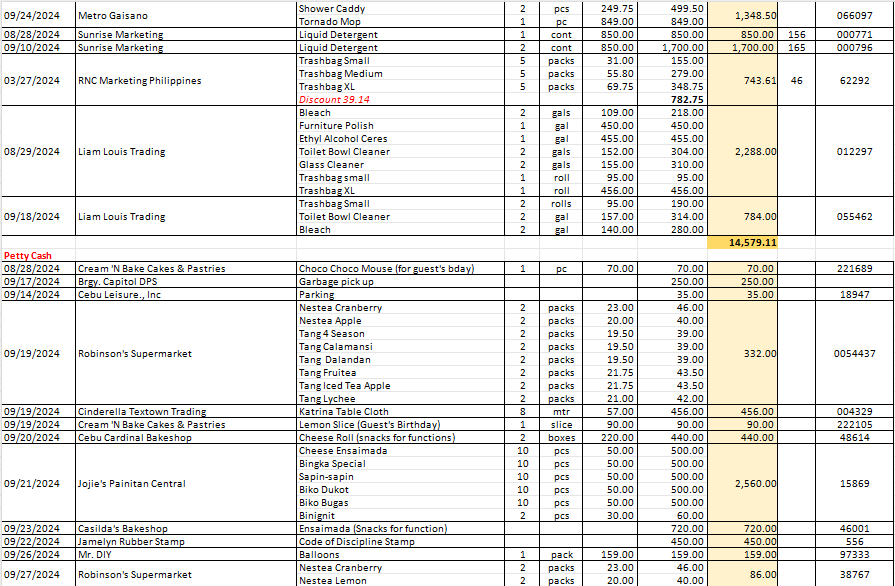This screenshot has width=895, height=586.
Task: Click date 09/18/2024 for Liam Louis Trading
Action: (38, 216)
